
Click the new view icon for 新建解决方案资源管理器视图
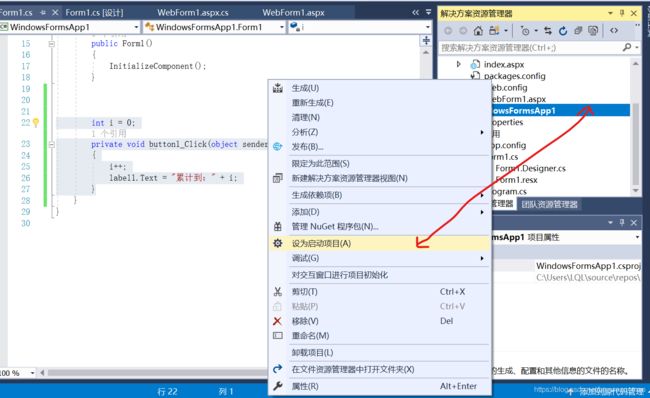(x=277, y=178)
